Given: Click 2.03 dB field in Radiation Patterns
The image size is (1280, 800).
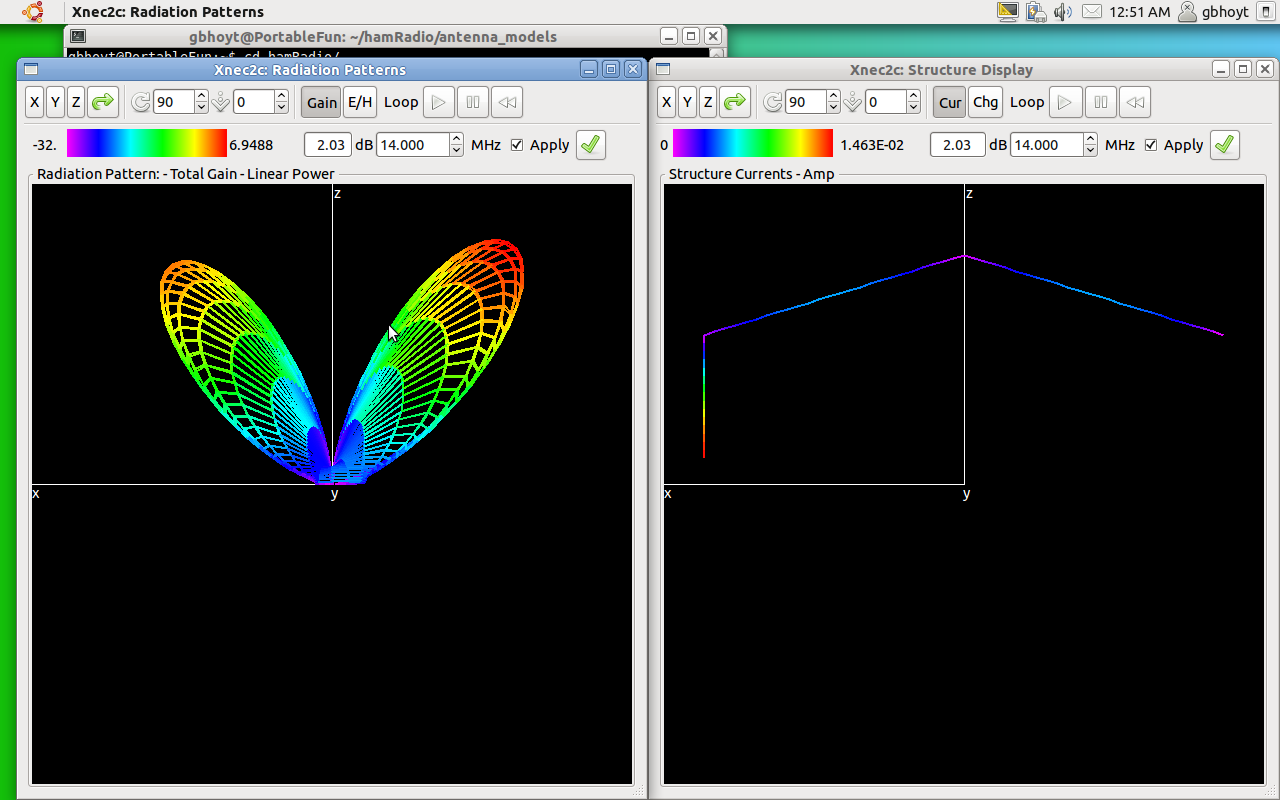Looking at the screenshot, I should tap(327, 145).
